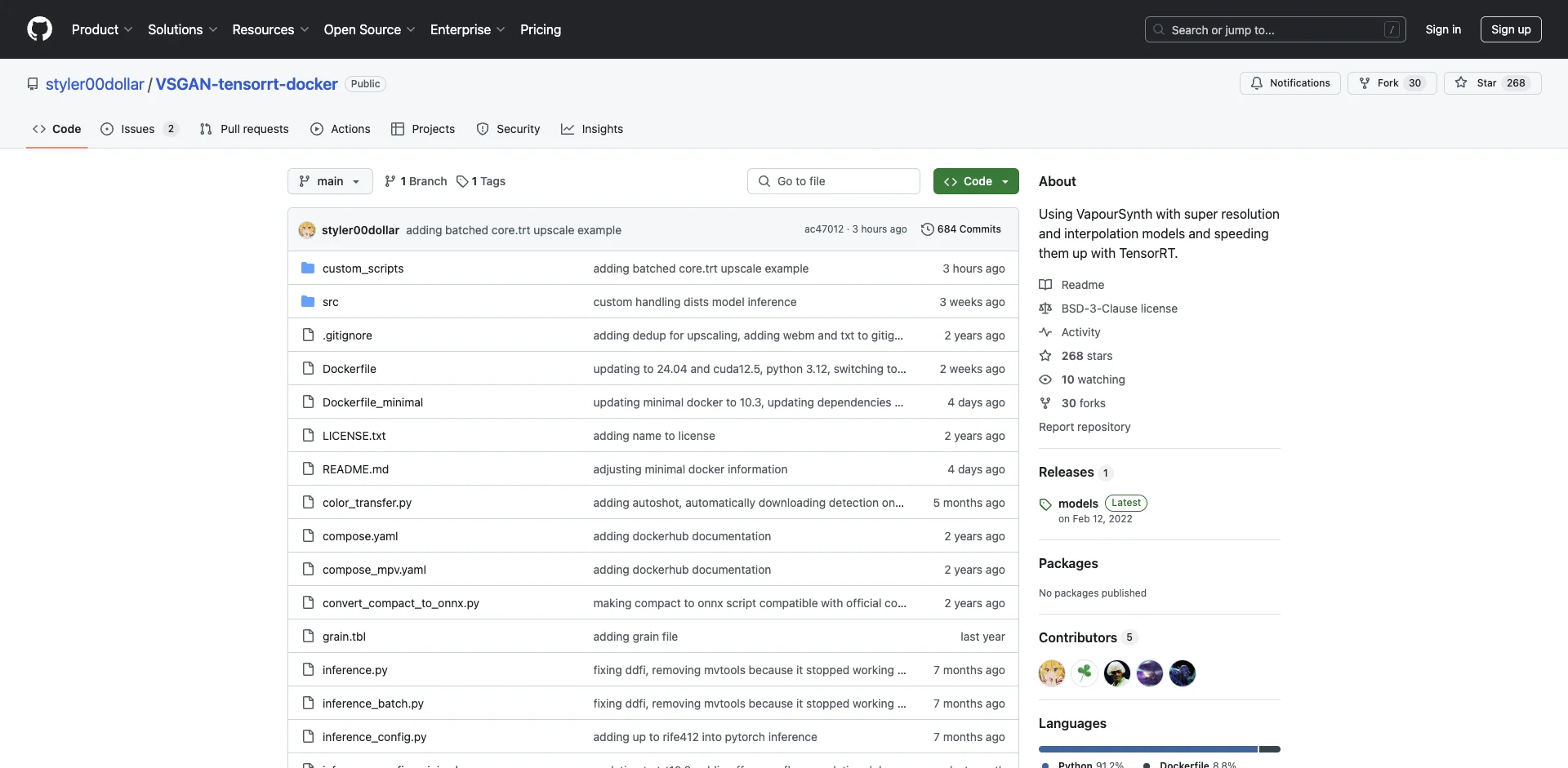Click the first contributor avatar
1568x768 pixels.
pos(1052,673)
